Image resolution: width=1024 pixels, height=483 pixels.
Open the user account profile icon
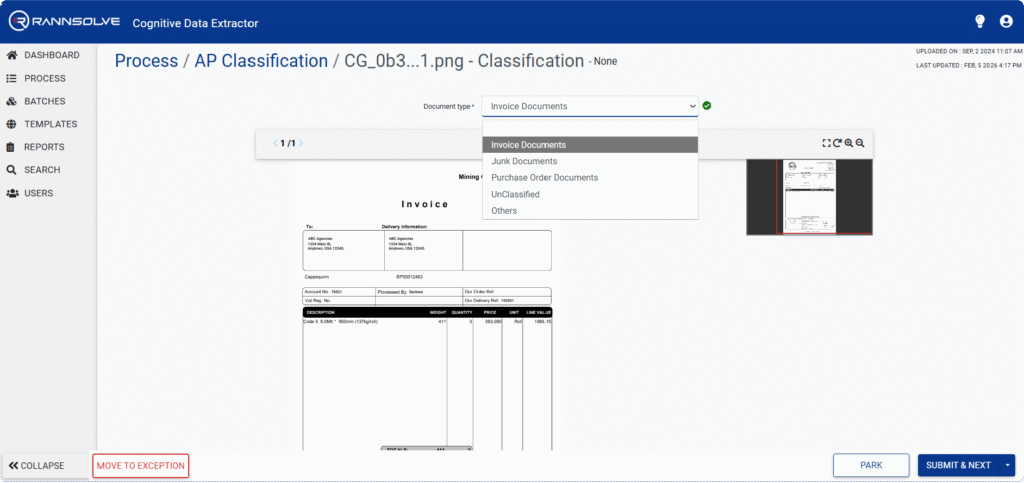click(x=1006, y=21)
